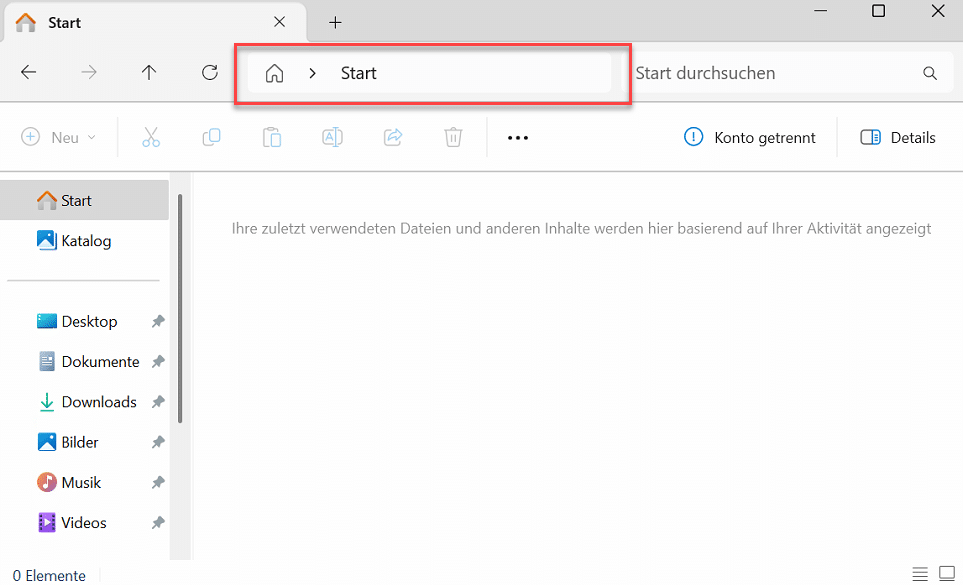
Task: Switch to list view layout icon
Action: [920, 574]
